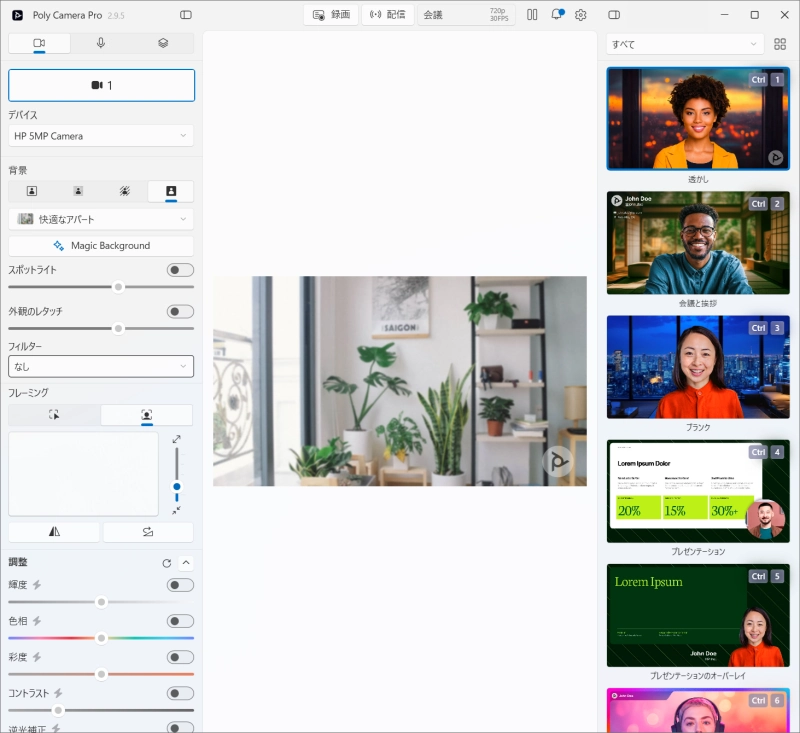Toggle the right scenes panel icon
This screenshot has width=800, height=733.
pos(614,15)
